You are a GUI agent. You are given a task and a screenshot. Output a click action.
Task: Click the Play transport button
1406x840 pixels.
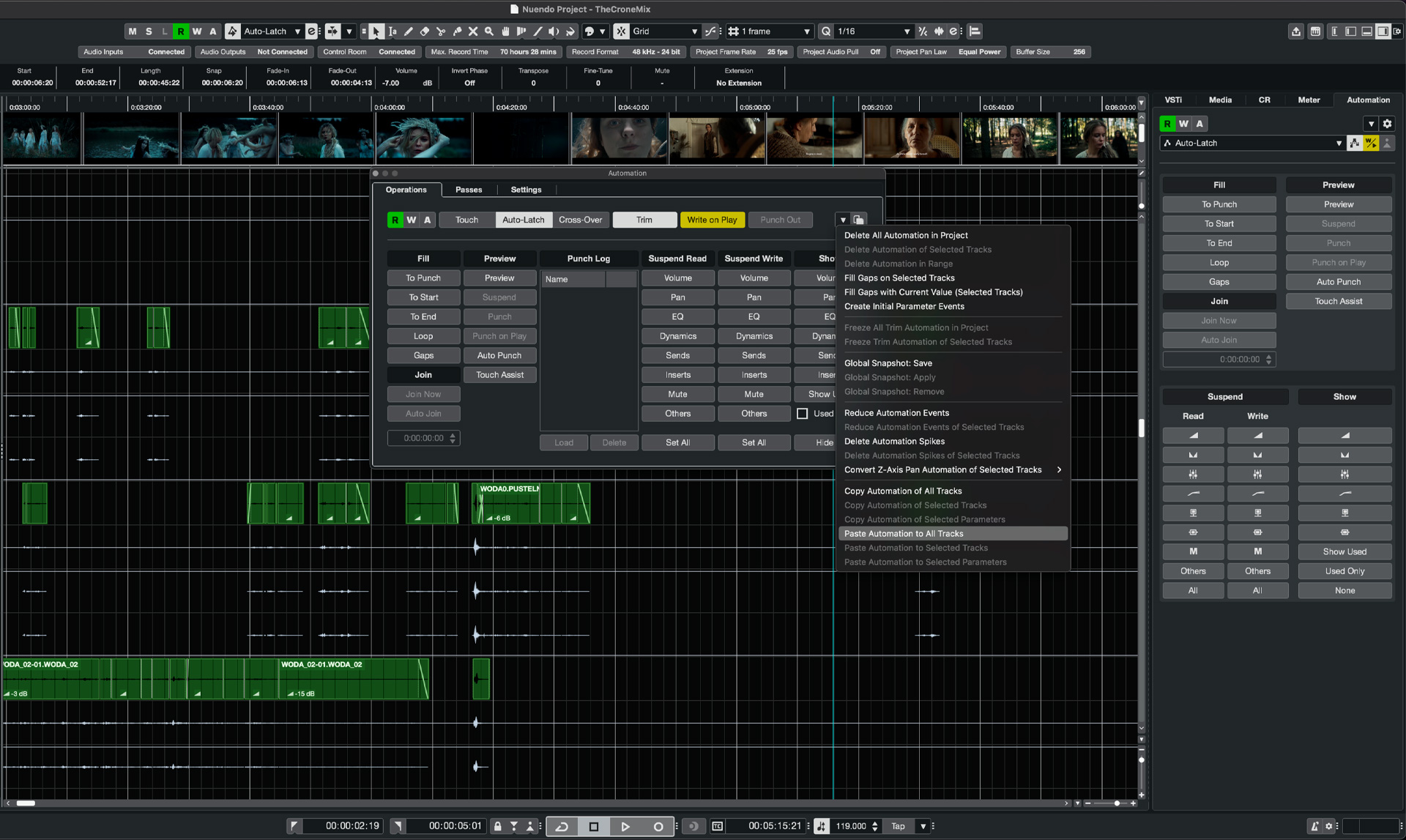[625, 826]
